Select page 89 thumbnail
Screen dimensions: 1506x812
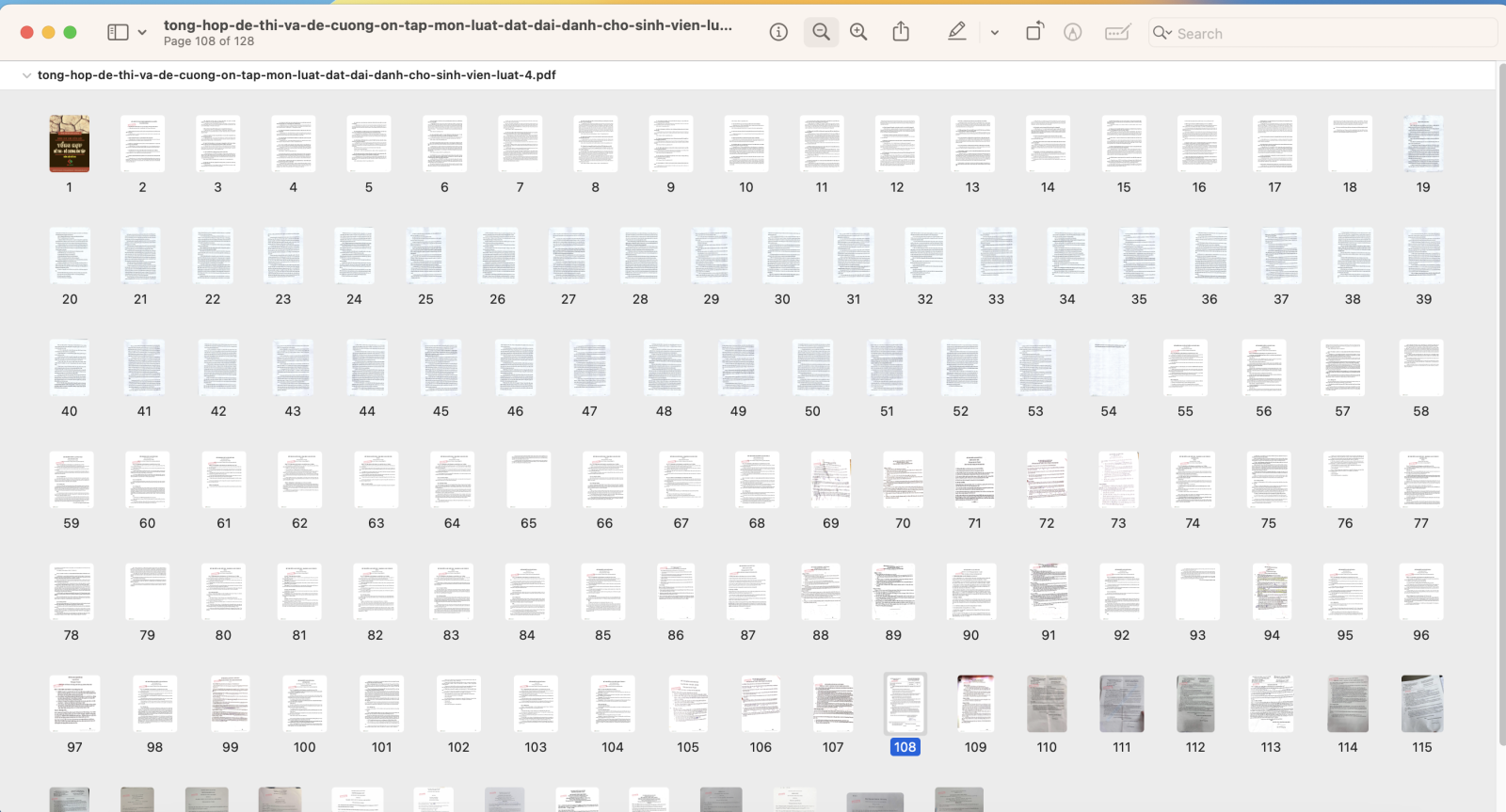(x=893, y=591)
